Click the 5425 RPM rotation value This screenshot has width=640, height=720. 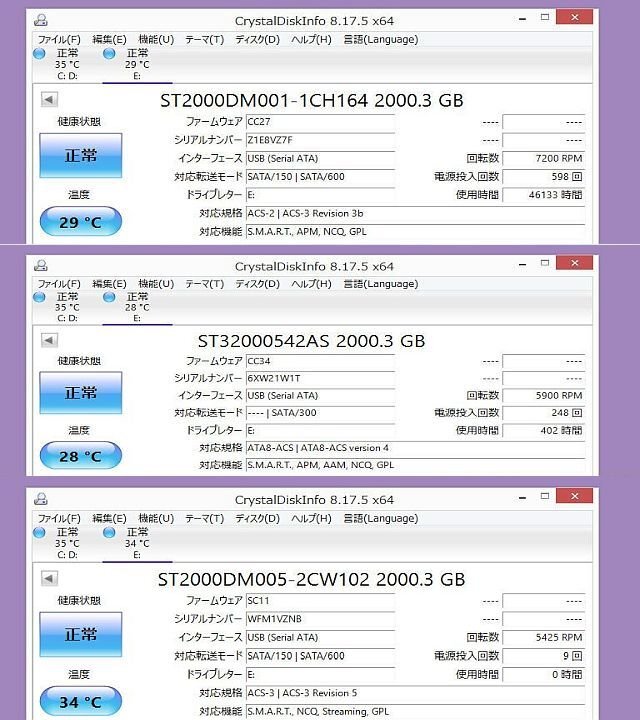coord(544,637)
